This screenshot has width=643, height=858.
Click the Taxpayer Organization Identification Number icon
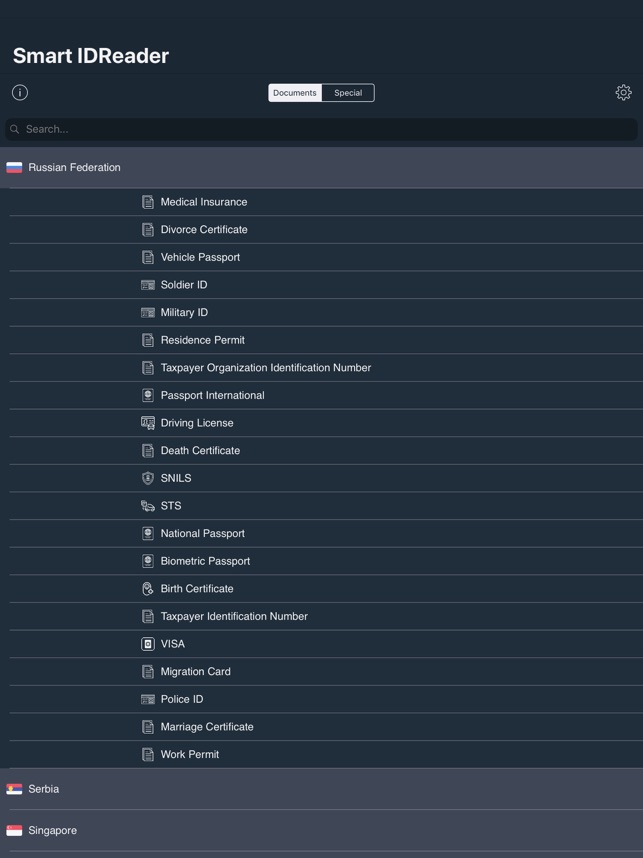tap(148, 368)
